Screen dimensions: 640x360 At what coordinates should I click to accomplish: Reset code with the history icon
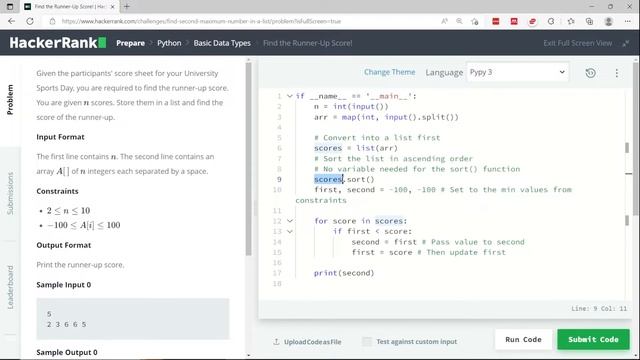coord(590,73)
